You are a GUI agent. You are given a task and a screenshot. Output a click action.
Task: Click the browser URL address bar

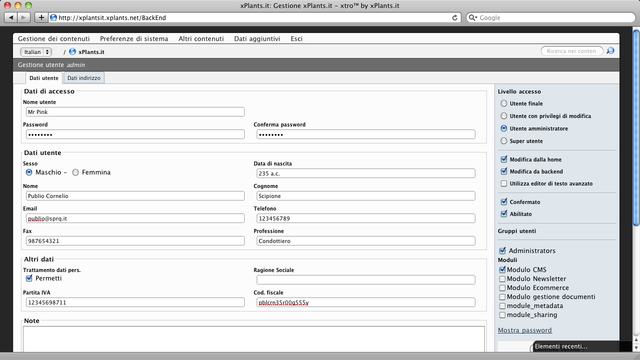pyautogui.click(x=255, y=18)
